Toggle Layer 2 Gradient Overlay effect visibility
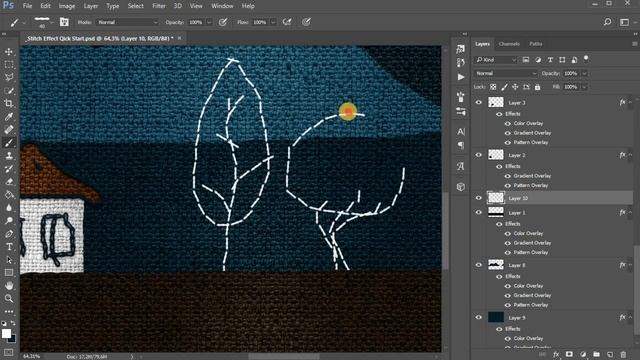The width and height of the screenshot is (640, 360). pos(508,176)
